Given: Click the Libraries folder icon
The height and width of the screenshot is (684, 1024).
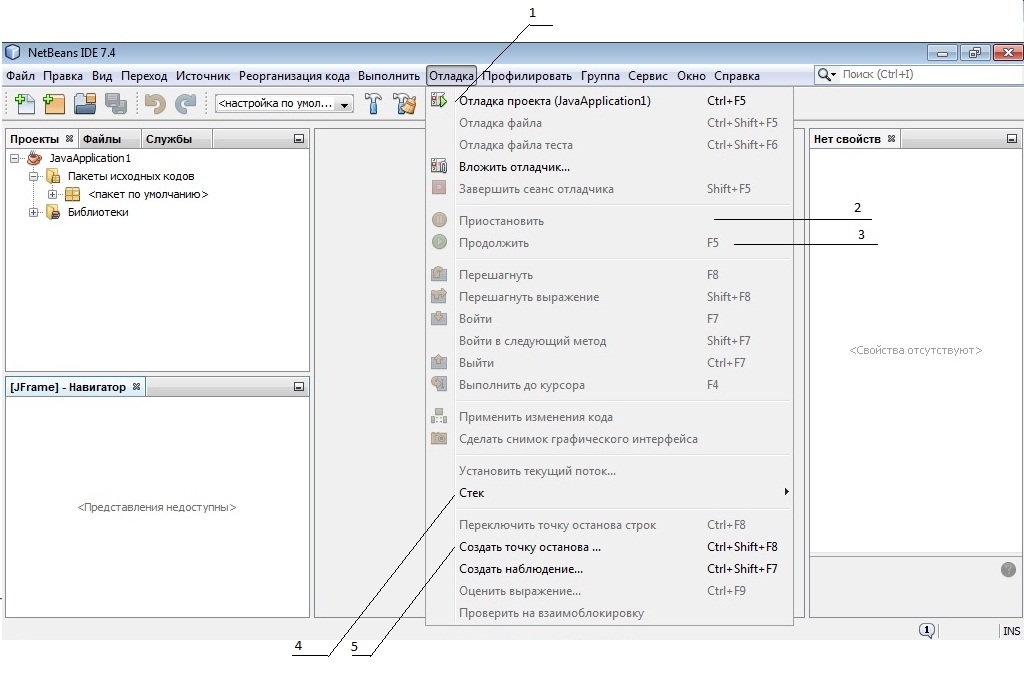Looking at the screenshot, I should 53,212.
